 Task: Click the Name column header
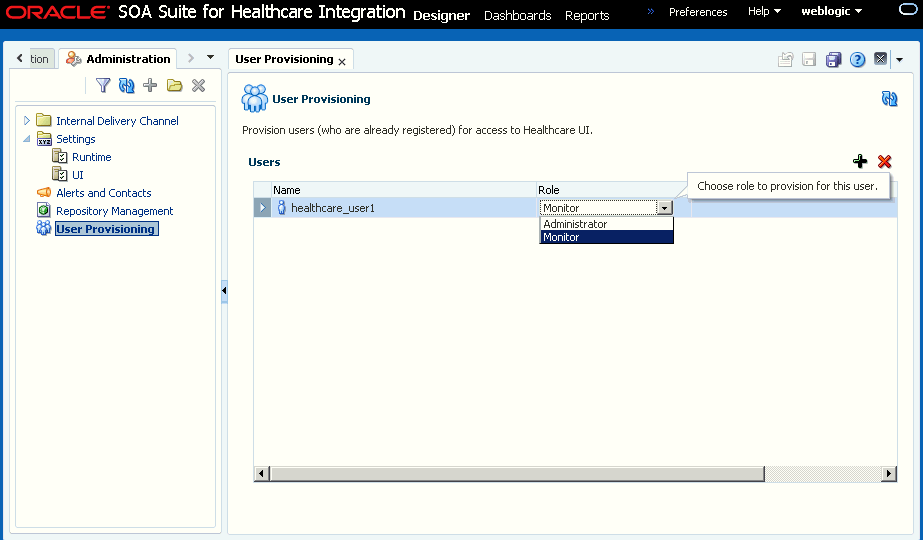pos(404,190)
